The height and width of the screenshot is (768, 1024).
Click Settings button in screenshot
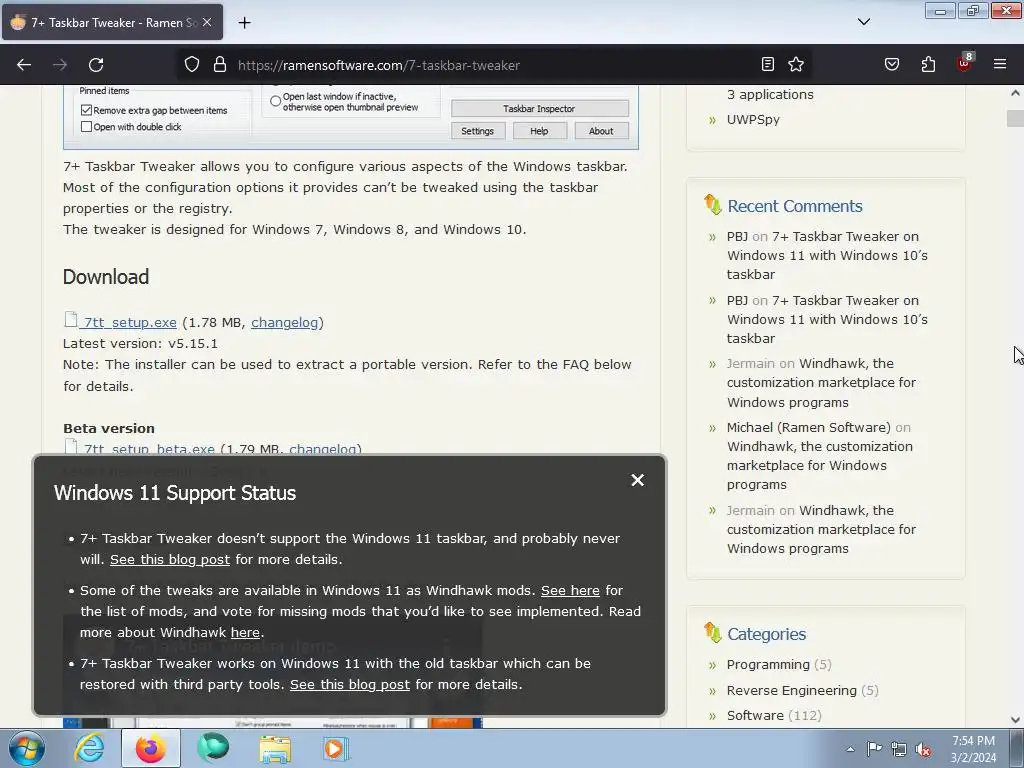coord(477,131)
